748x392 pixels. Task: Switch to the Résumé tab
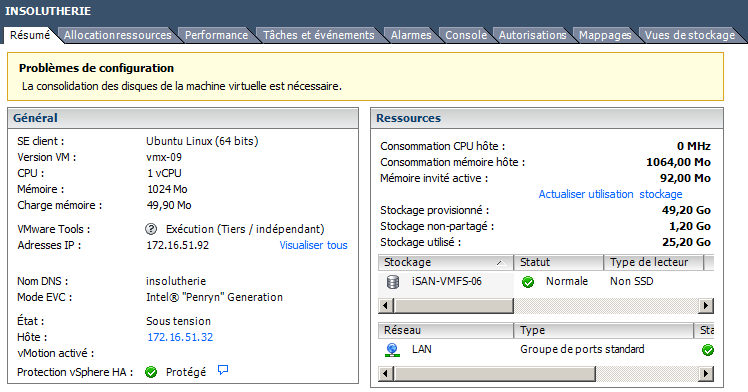(x=30, y=35)
